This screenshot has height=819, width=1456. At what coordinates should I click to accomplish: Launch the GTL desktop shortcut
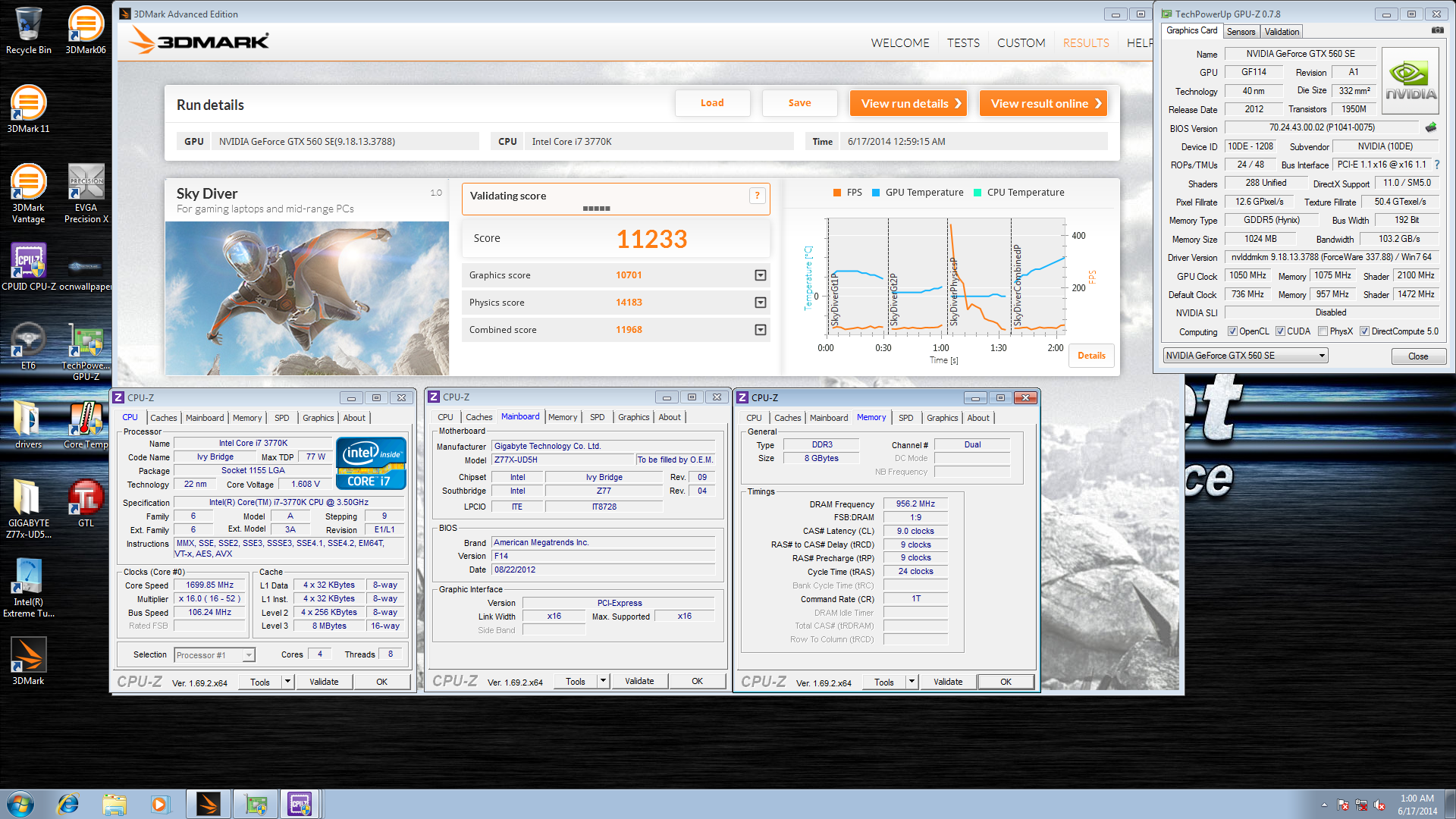[86, 504]
